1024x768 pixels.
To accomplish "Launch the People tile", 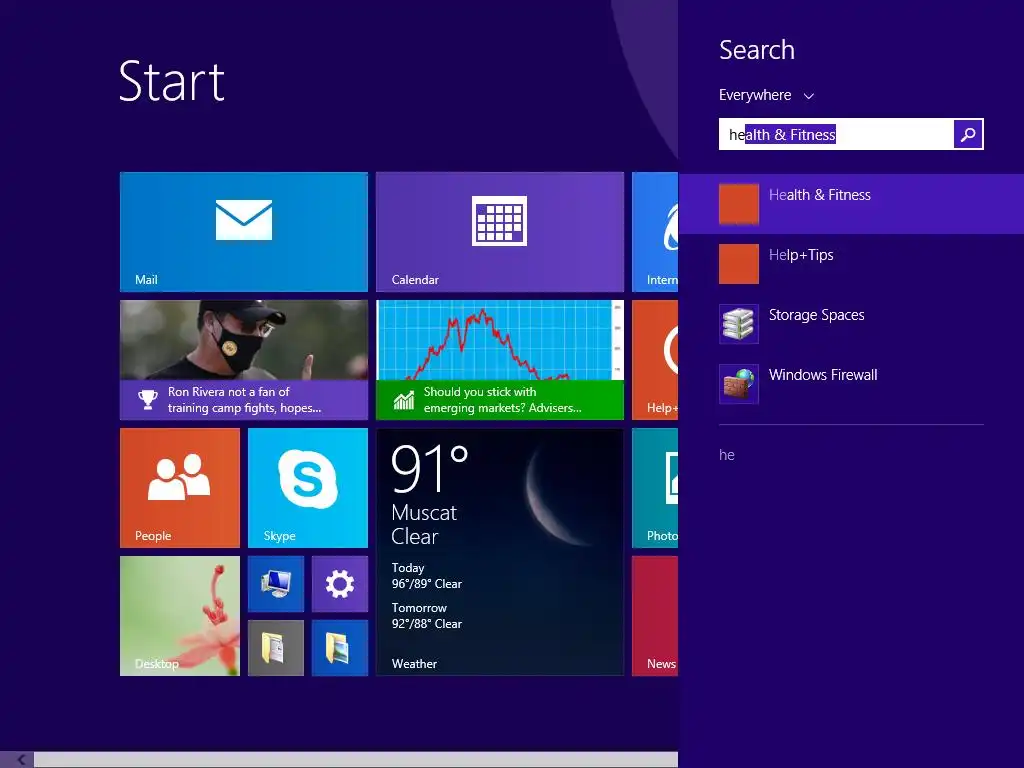I will coord(180,488).
